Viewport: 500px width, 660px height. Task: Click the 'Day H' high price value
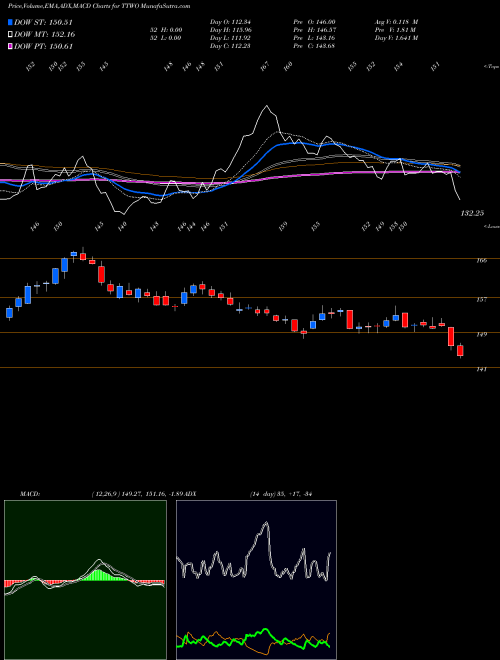click(231, 30)
